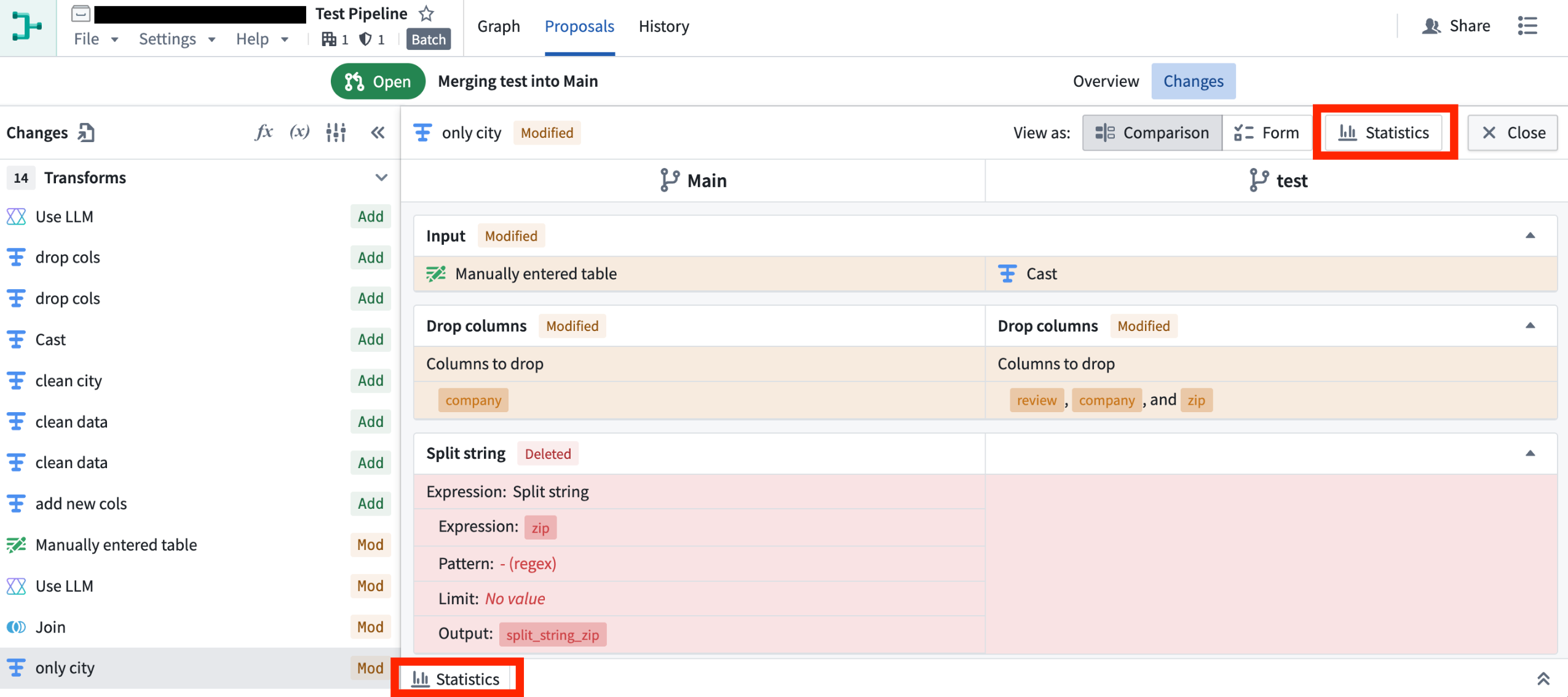
Task: Select the Manually entered table transform
Action: tap(116, 544)
